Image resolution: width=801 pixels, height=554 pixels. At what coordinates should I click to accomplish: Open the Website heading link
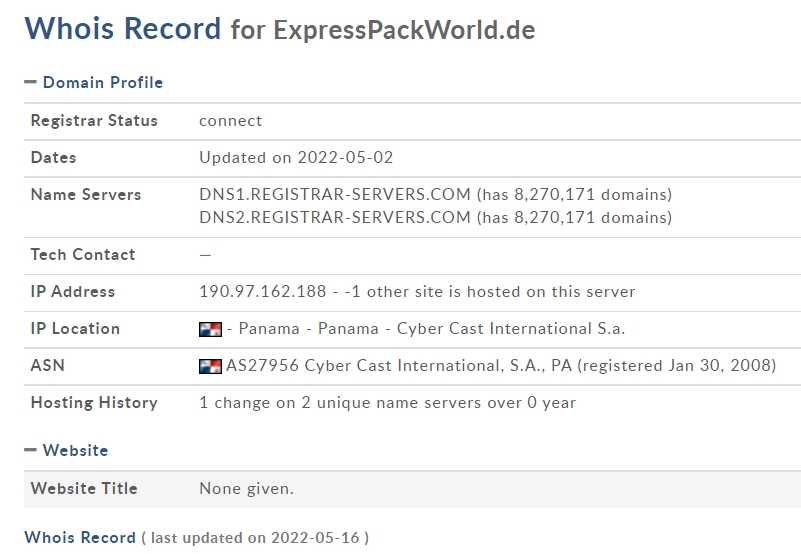click(x=76, y=450)
